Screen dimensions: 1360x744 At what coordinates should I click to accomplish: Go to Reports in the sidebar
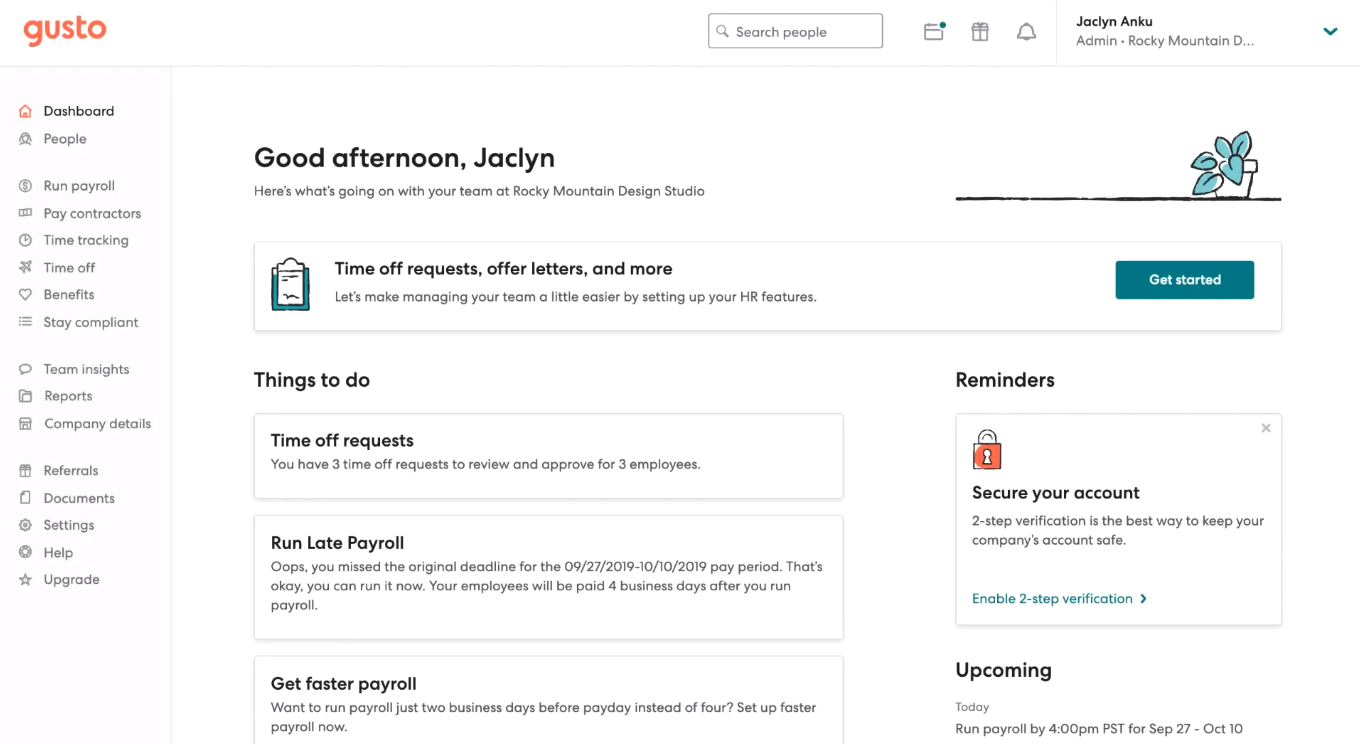68,396
